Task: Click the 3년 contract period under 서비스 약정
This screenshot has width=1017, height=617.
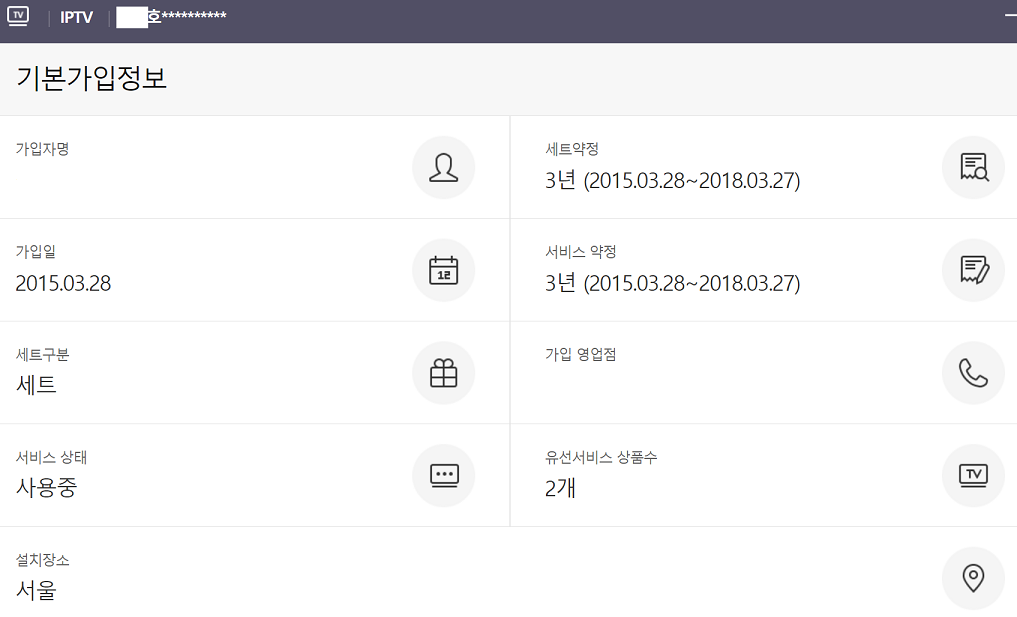Action: pyautogui.click(x=672, y=284)
